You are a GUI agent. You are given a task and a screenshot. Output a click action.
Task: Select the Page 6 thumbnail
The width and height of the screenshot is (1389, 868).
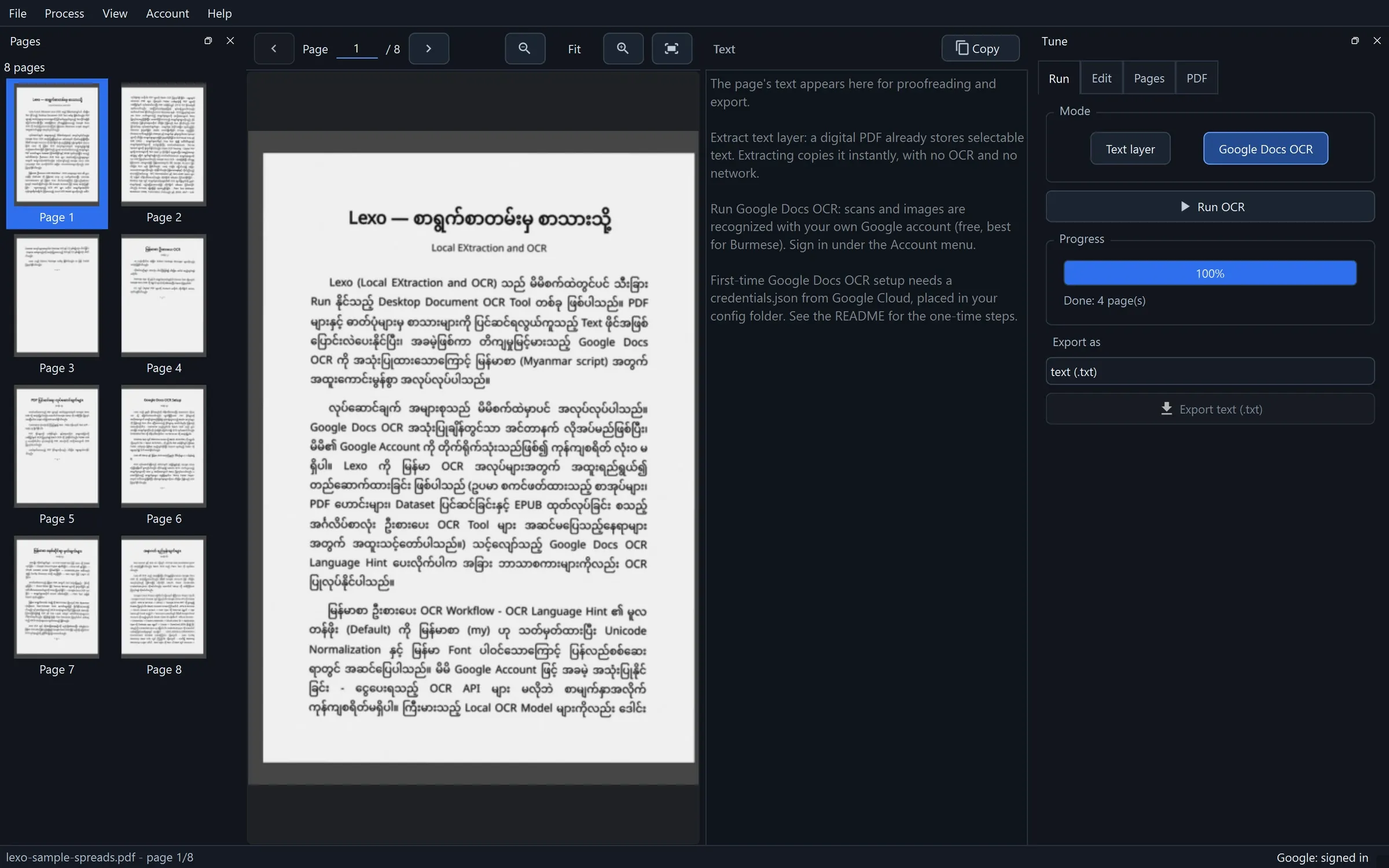tap(164, 455)
